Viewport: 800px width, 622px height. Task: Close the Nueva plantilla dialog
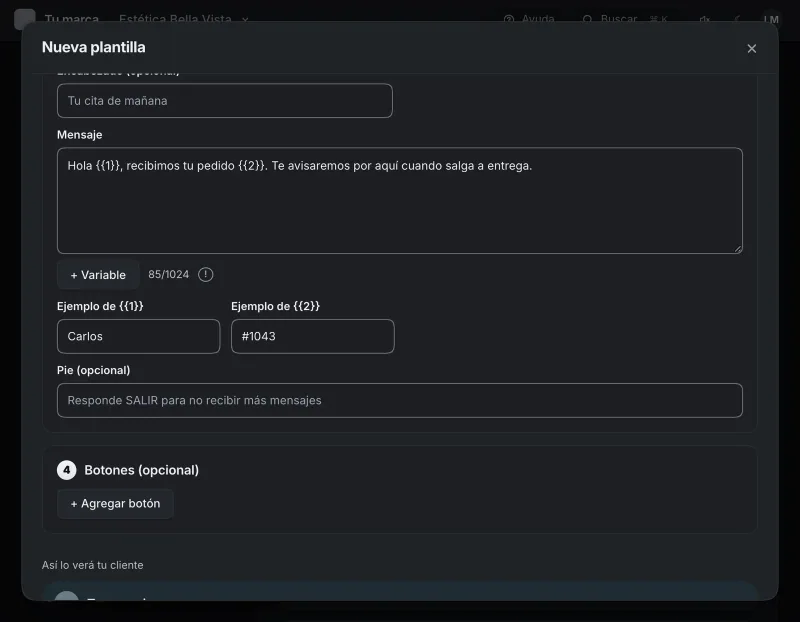tap(751, 48)
